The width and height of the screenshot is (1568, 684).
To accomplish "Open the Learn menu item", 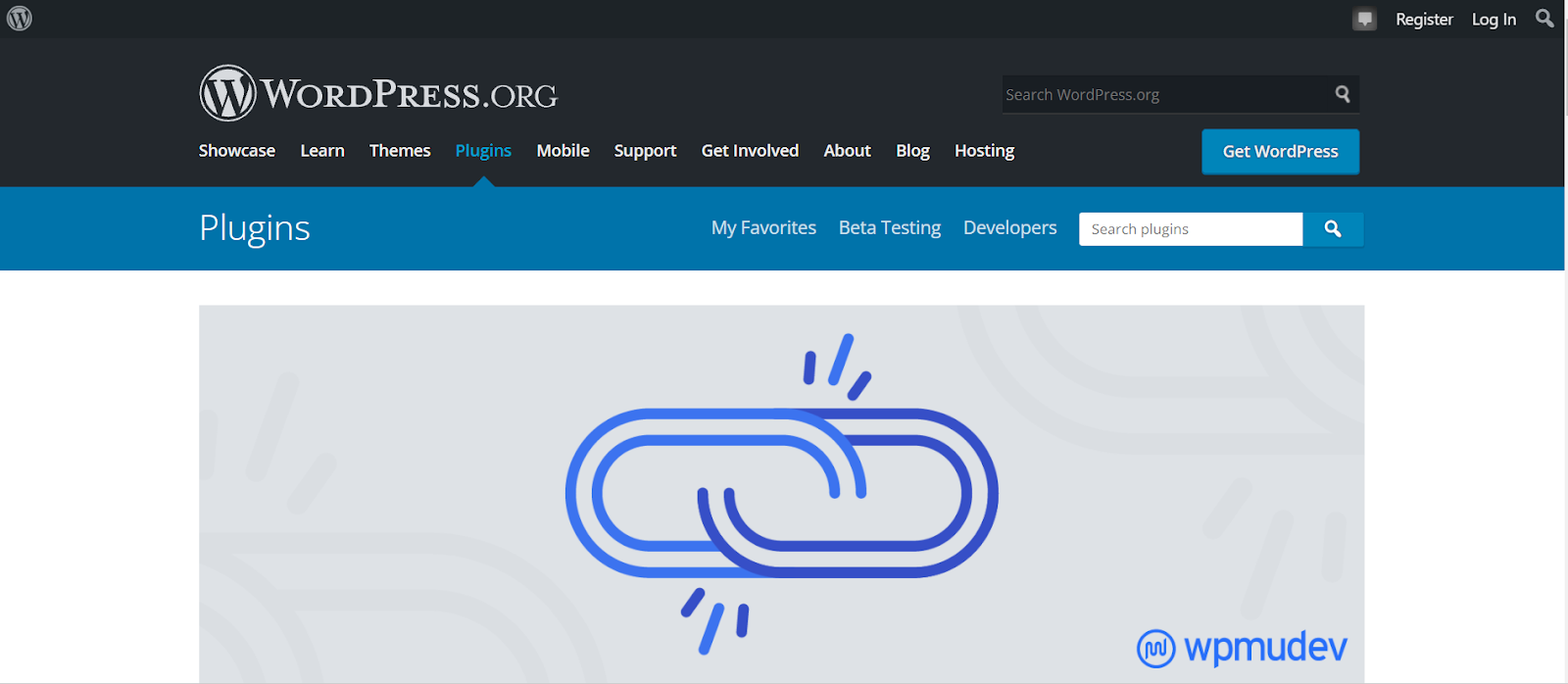I will click(x=322, y=151).
